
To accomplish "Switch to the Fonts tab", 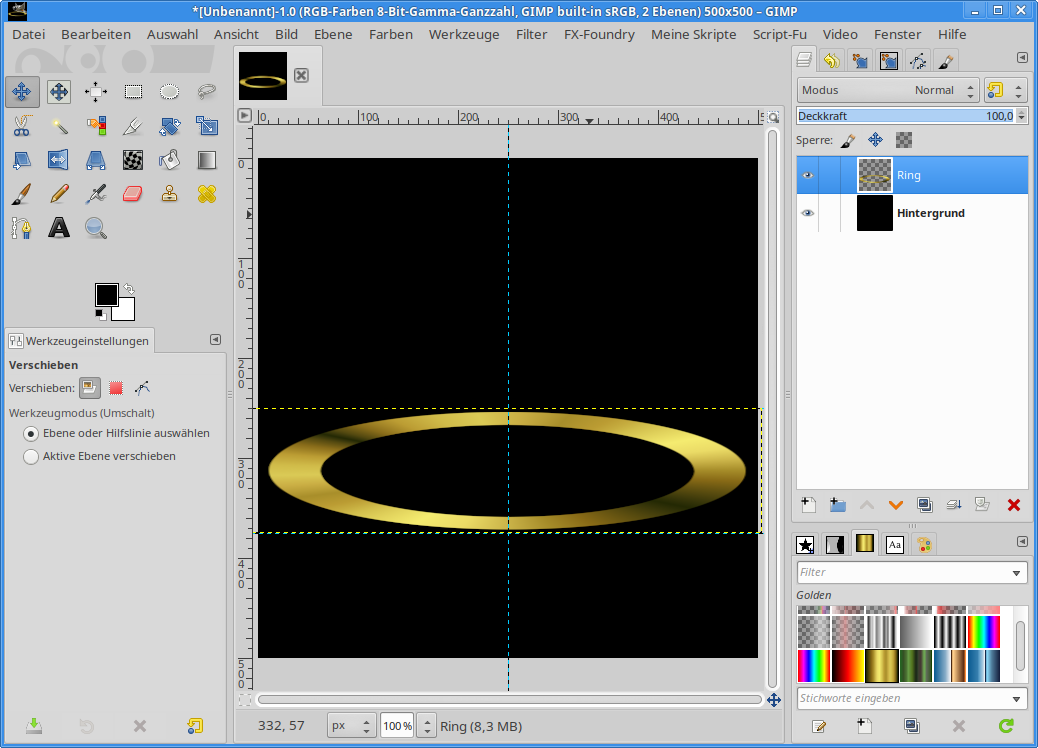I will [x=895, y=545].
